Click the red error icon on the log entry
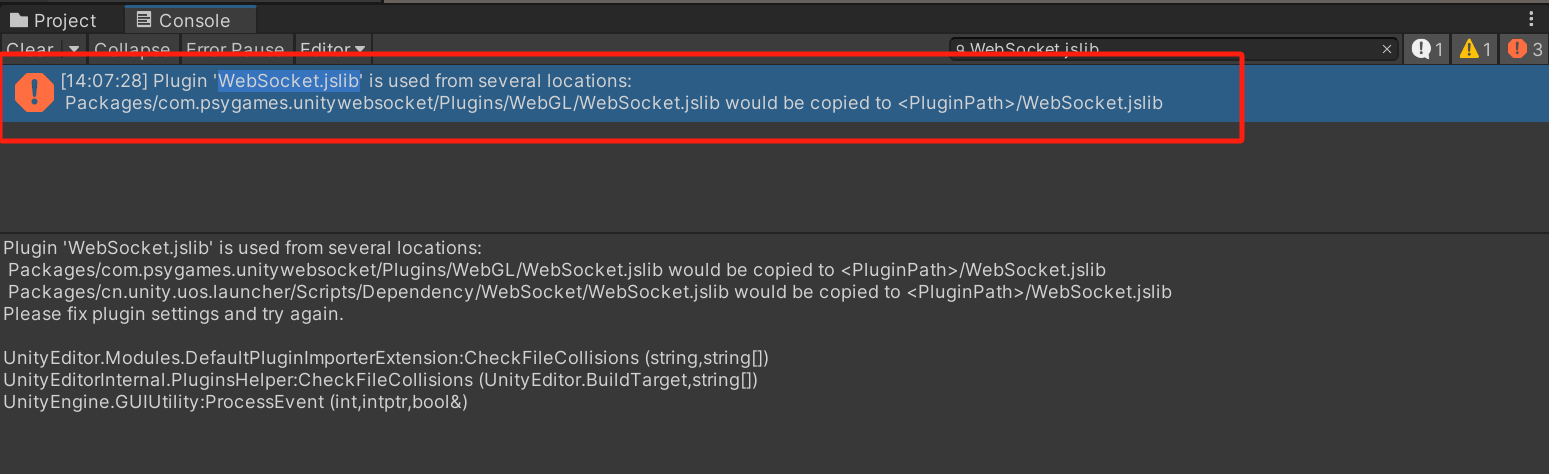Screen dimensions: 1549x474 [35, 92]
